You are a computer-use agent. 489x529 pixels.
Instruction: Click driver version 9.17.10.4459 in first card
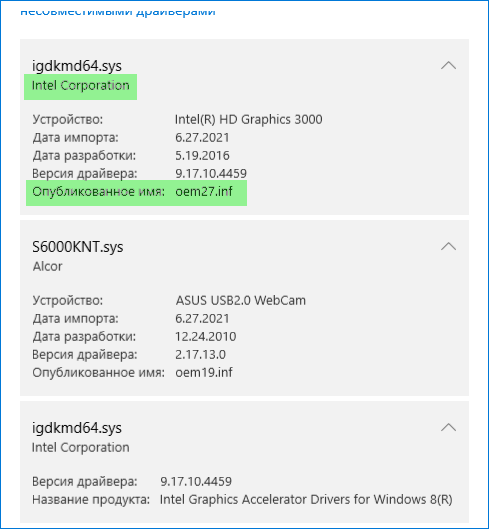211,173
